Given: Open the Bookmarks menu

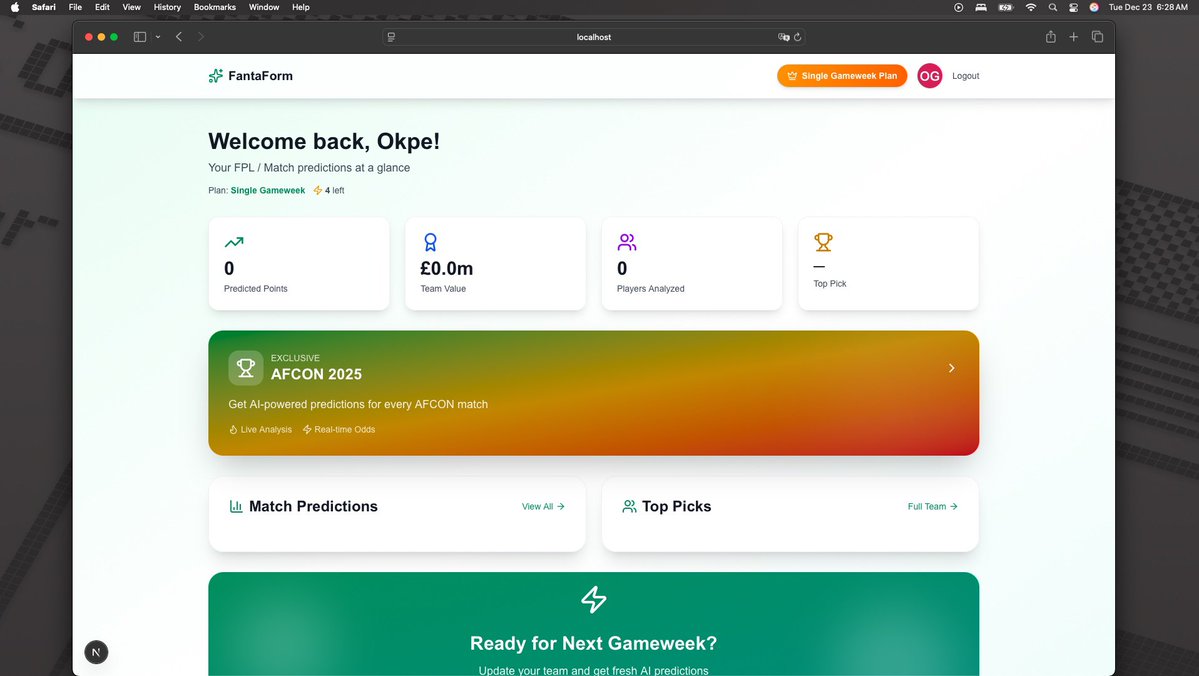Looking at the screenshot, I should (x=214, y=7).
